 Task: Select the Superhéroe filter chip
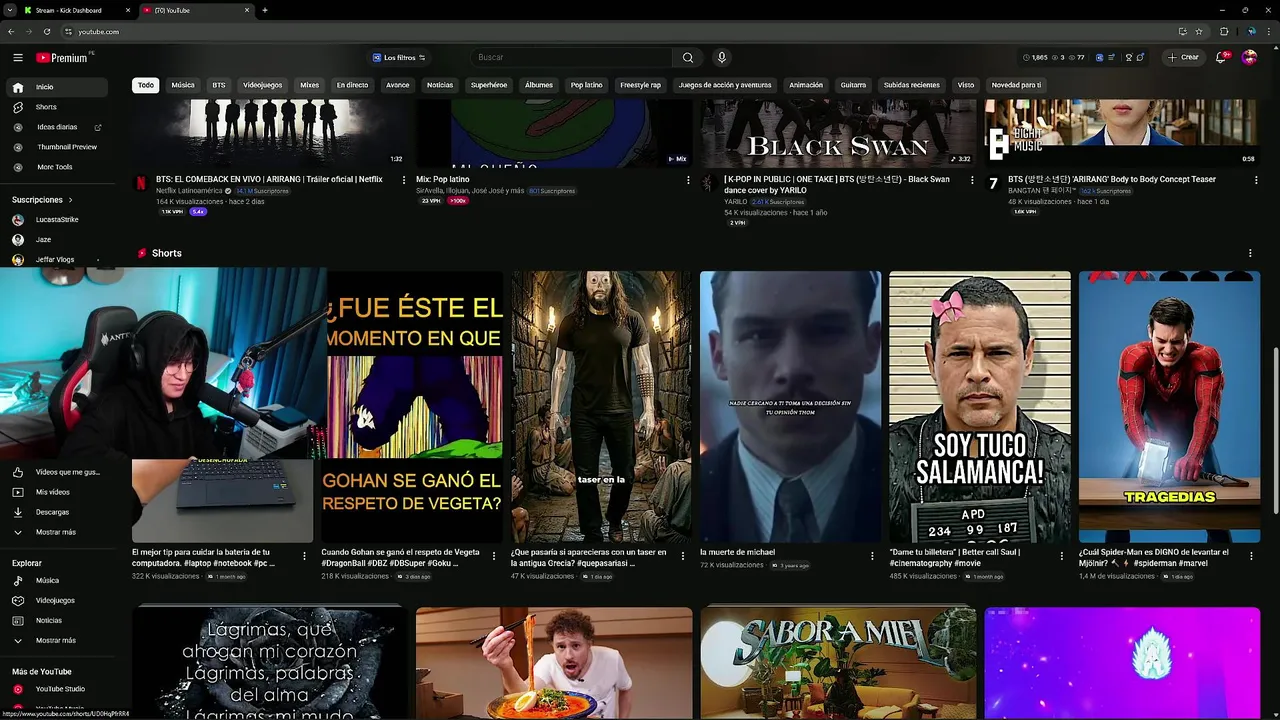489,85
